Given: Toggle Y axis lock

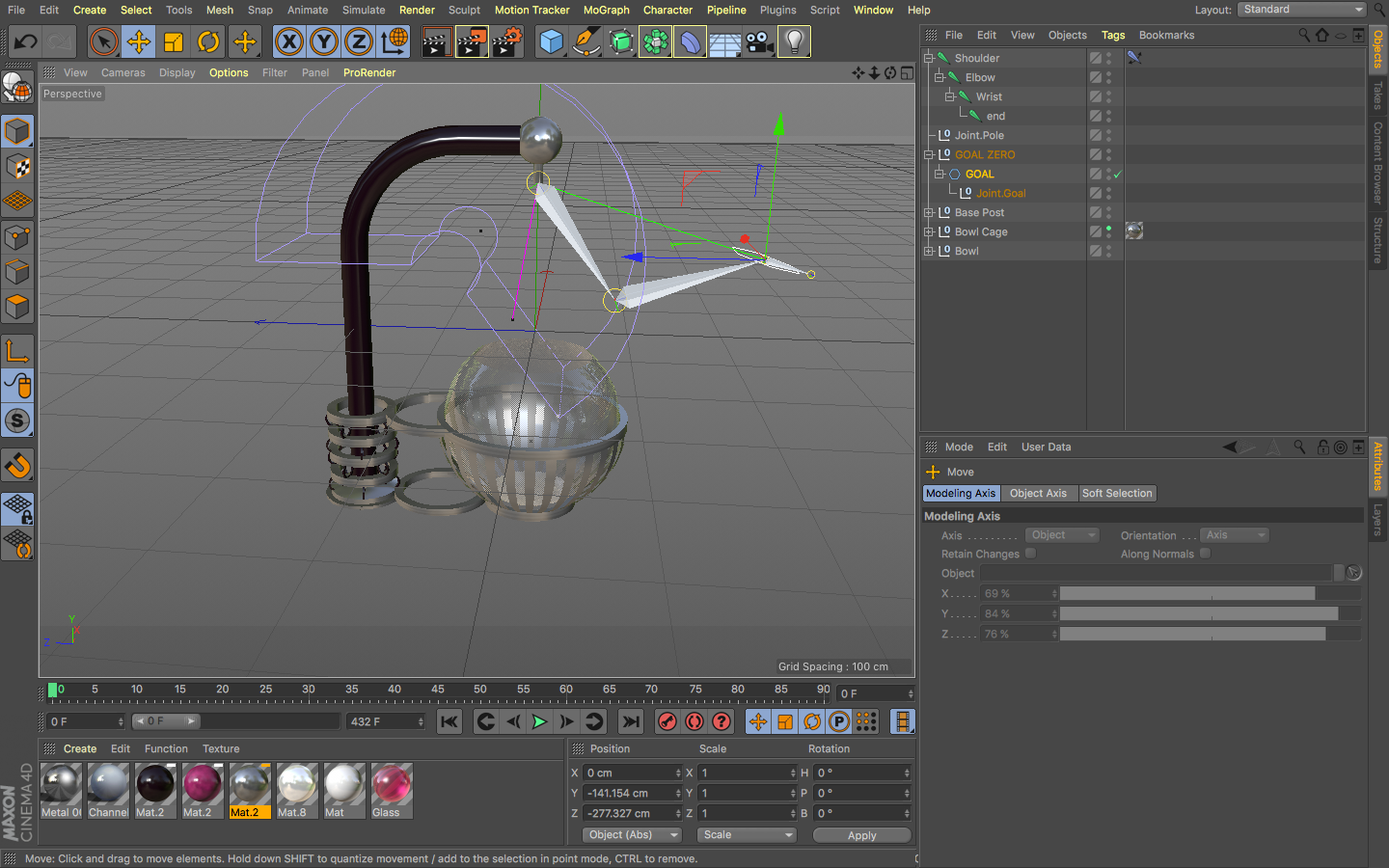Looking at the screenshot, I should pyautogui.click(x=324, y=41).
